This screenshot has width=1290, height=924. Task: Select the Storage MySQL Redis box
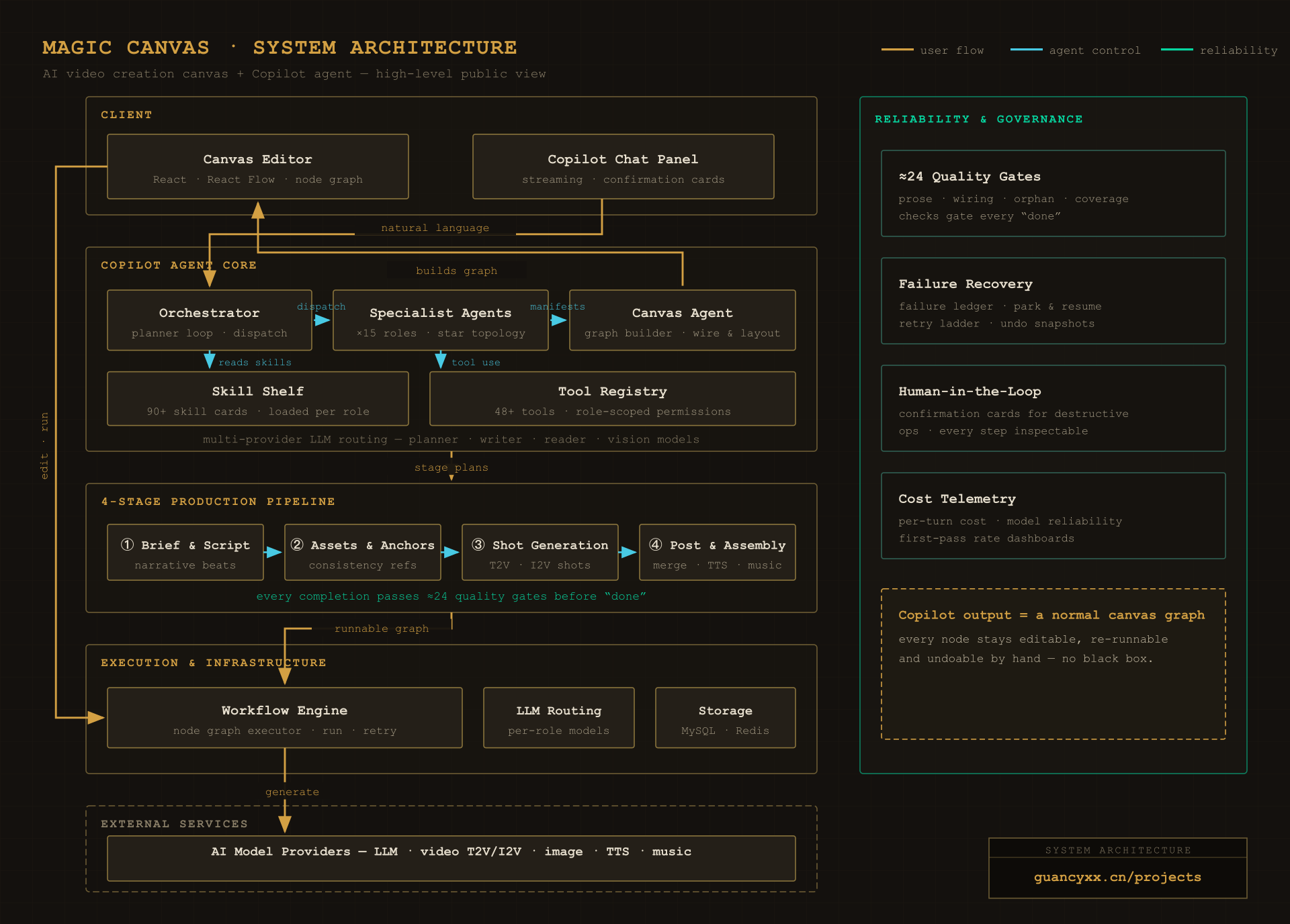tap(726, 718)
